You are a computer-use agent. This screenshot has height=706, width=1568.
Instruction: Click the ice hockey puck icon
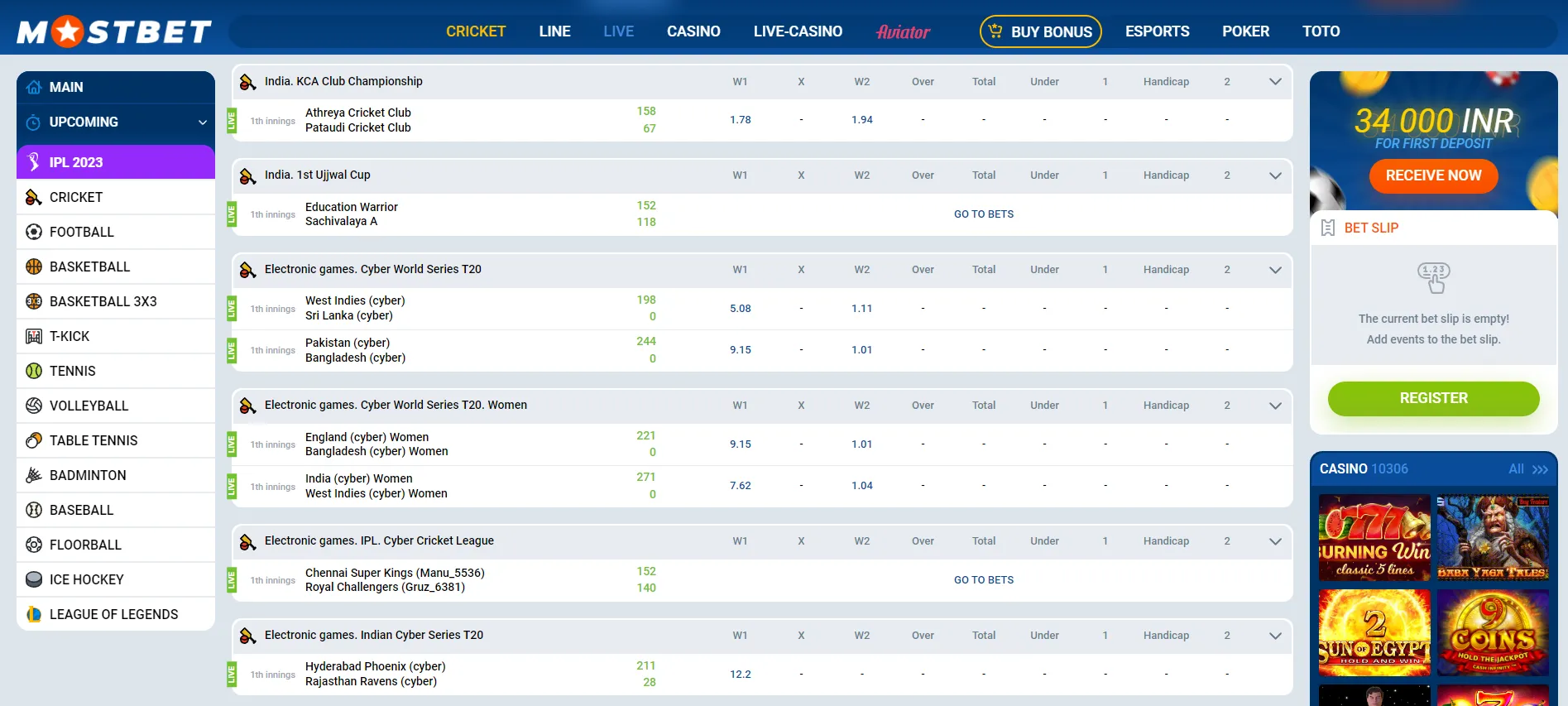(x=34, y=579)
